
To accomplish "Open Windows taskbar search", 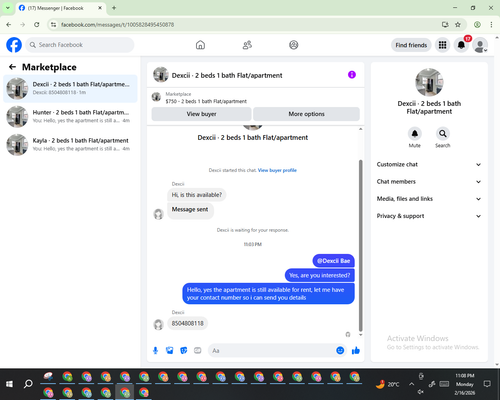I will pos(28,384).
